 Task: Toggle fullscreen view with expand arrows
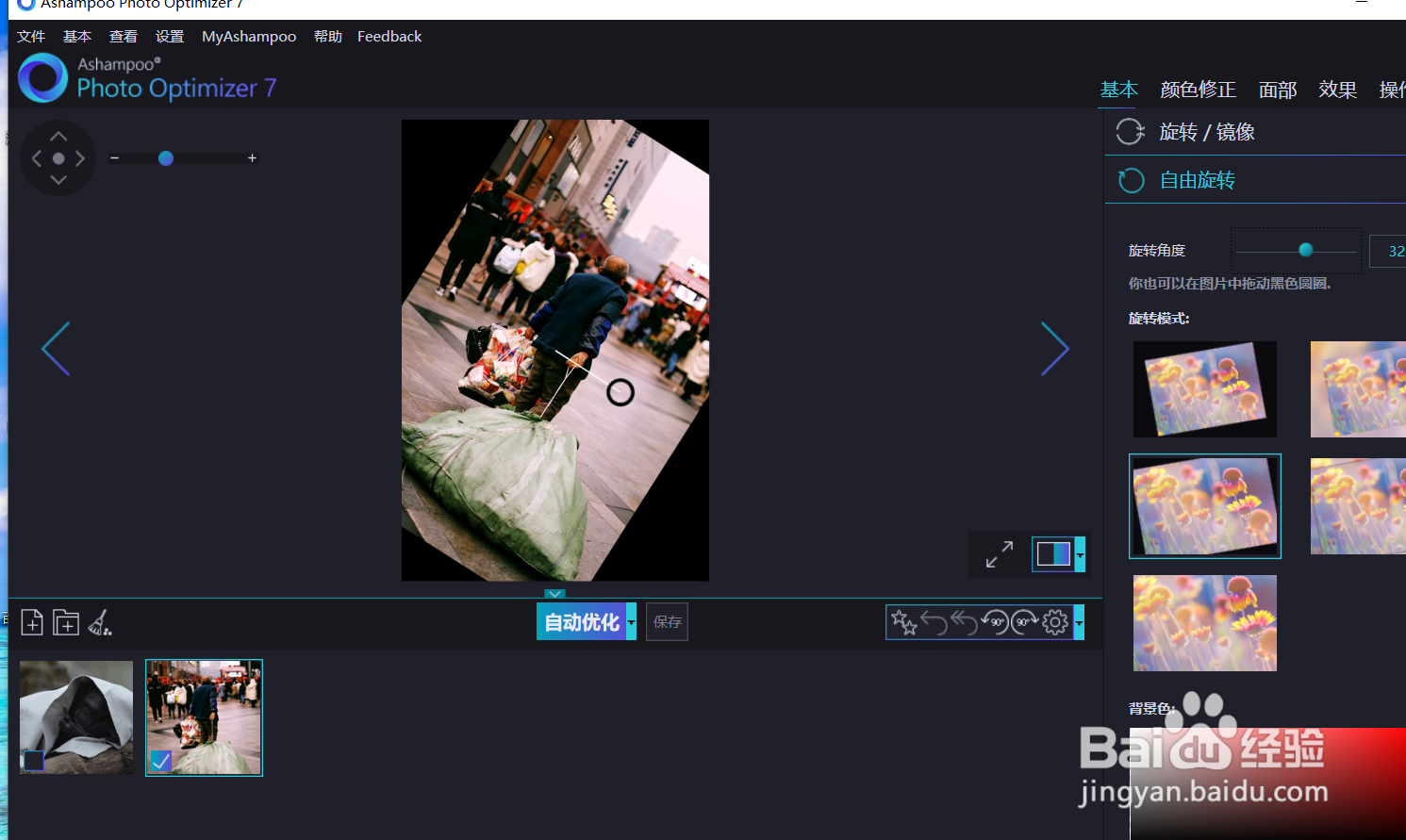point(1000,554)
